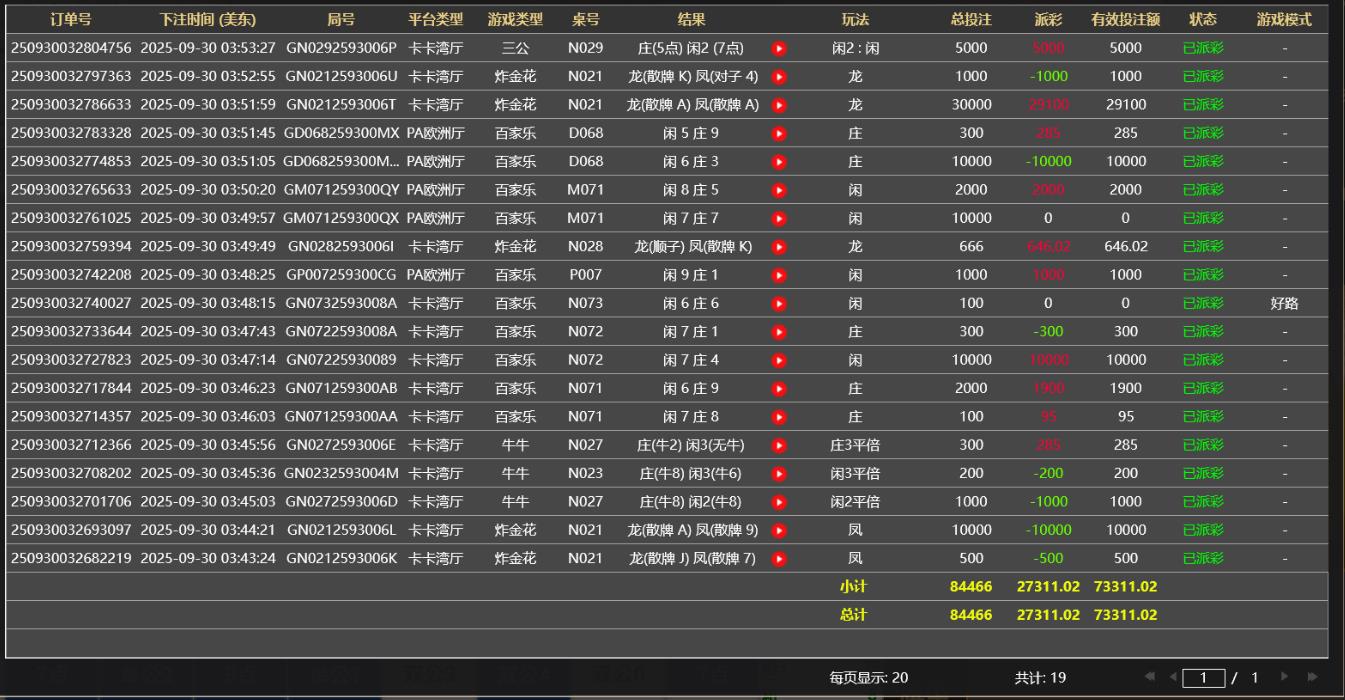Play the replay of the 闲 7 庄 7 result
Image resolution: width=1345 pixels, height=700 pixels.
pyautogui.click(x=779, y=218)
